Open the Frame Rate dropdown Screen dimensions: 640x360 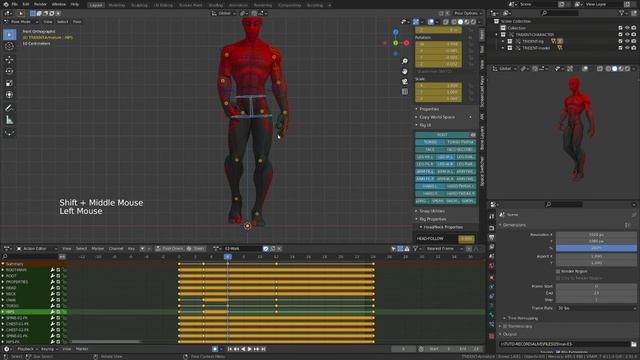[x=596, y=308]
